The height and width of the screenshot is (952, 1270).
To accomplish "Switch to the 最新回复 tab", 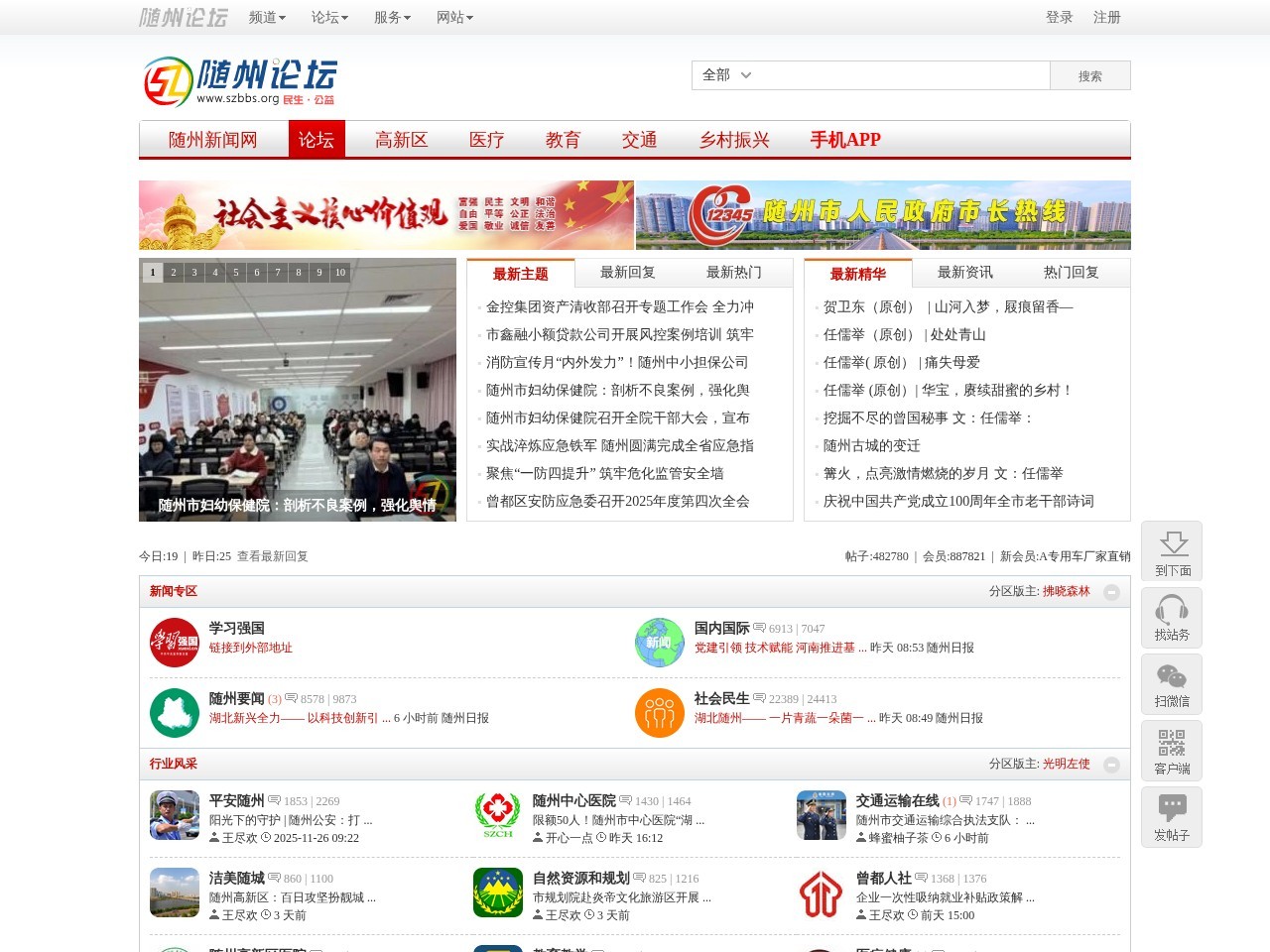I will [626, 272].
